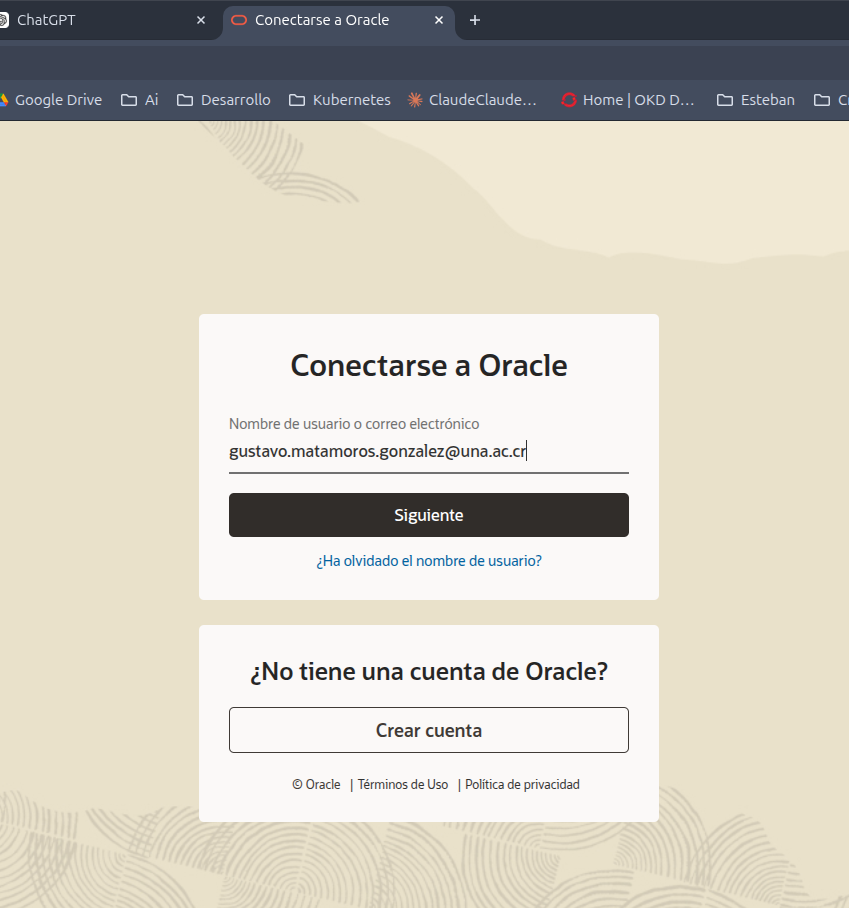Viewport: 849px width, 908px height.
Task: Click the username or email input field
Action: click(x=428, y=452)
